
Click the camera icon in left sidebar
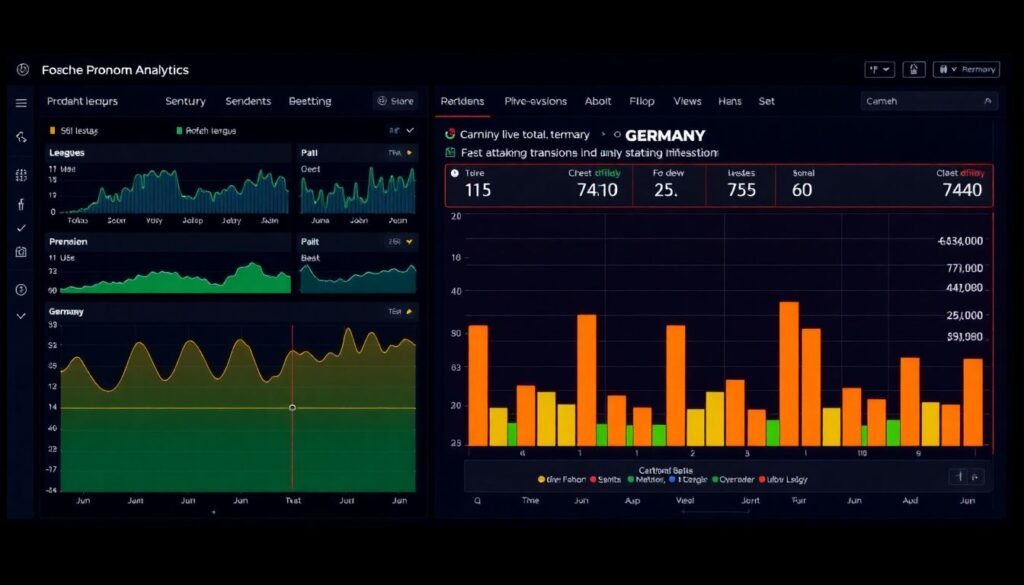[x=21, y=252]
